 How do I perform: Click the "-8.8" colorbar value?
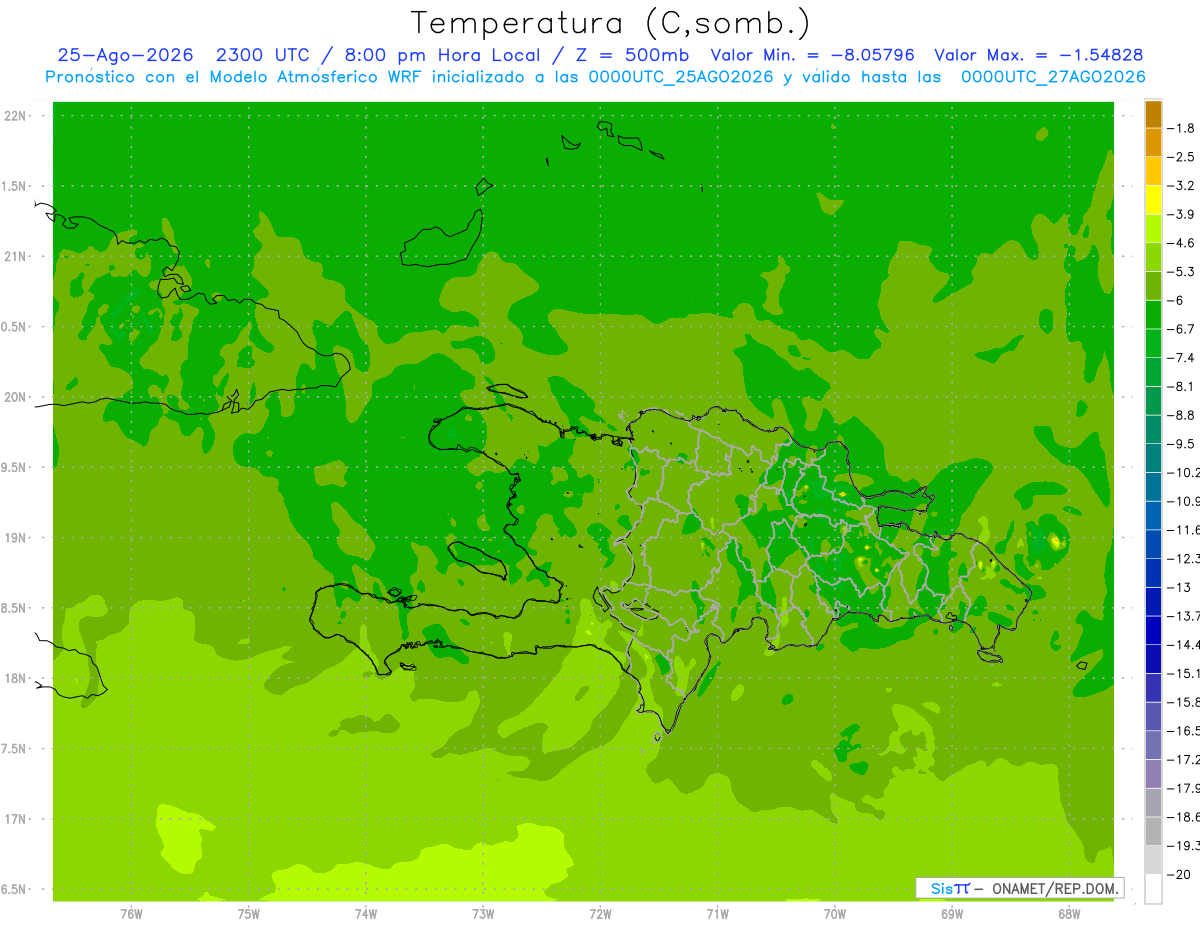point(1181,415)
